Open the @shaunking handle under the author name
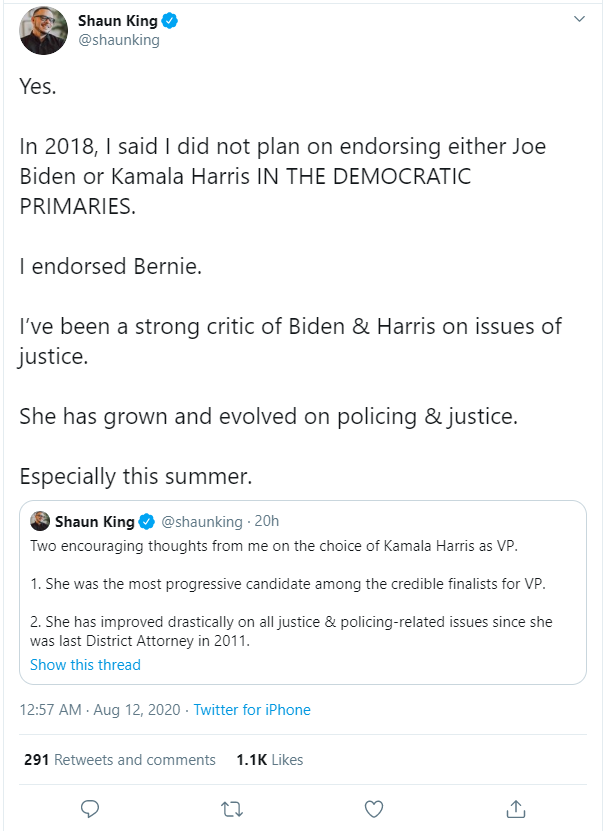 coord(119,40)
